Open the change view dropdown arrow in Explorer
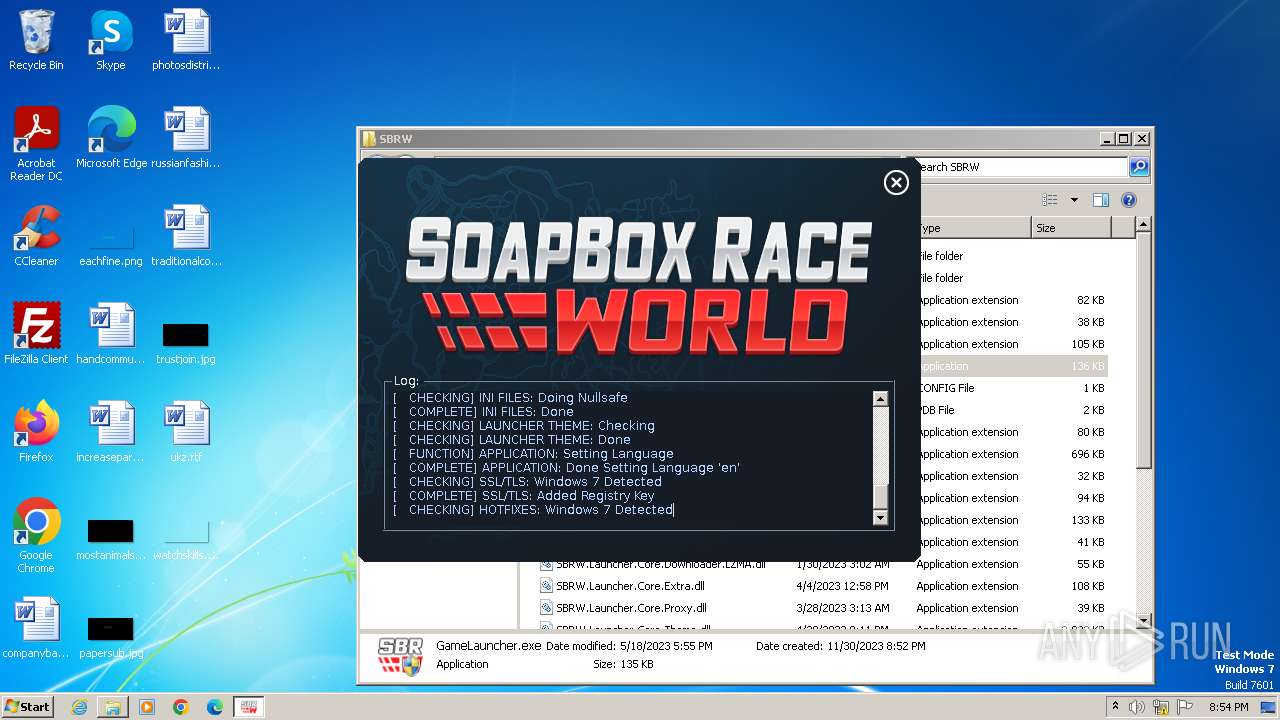1280x720 pixels. tap(1074, 200)
